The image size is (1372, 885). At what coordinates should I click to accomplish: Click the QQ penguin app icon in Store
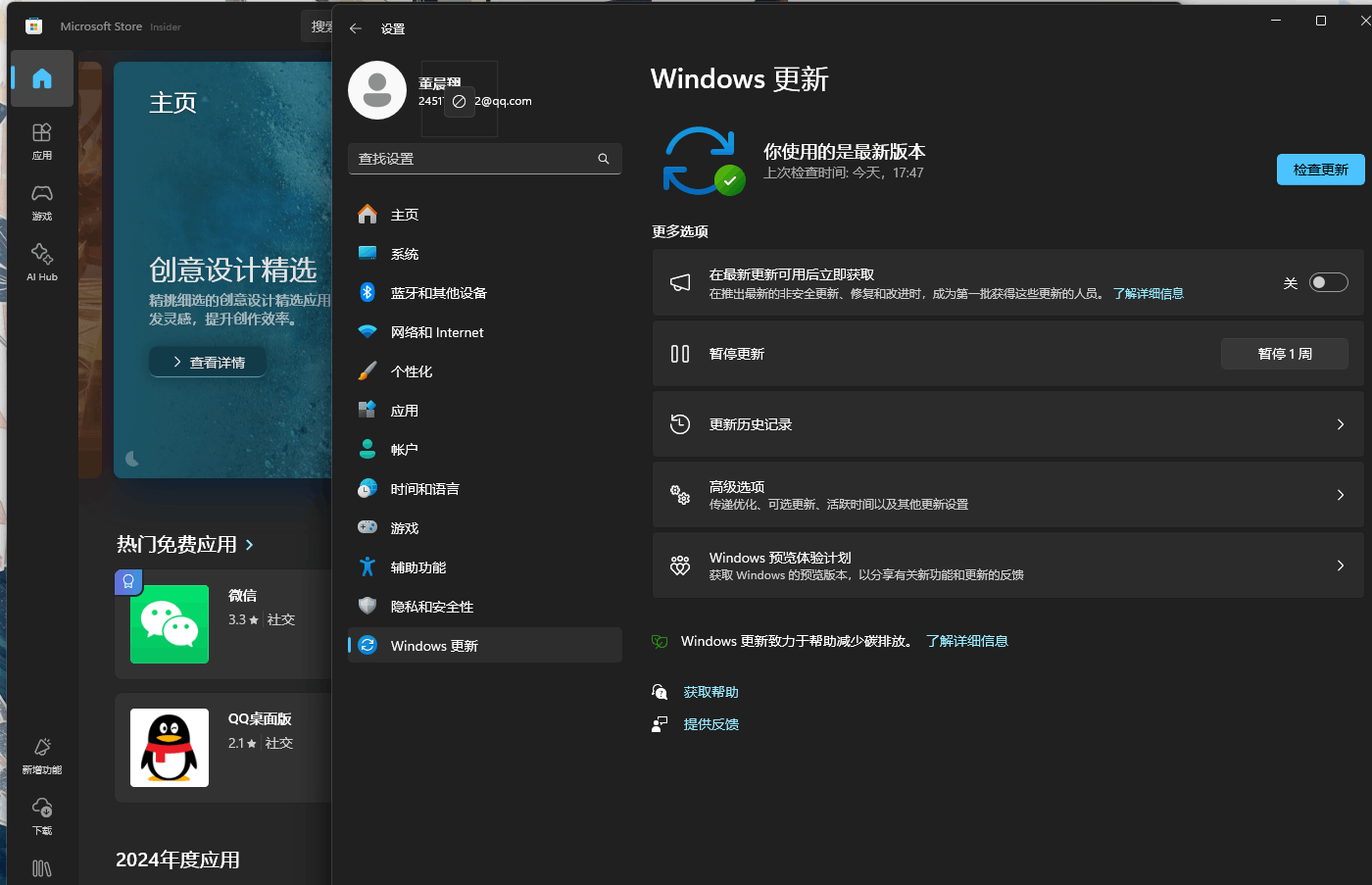170,748
